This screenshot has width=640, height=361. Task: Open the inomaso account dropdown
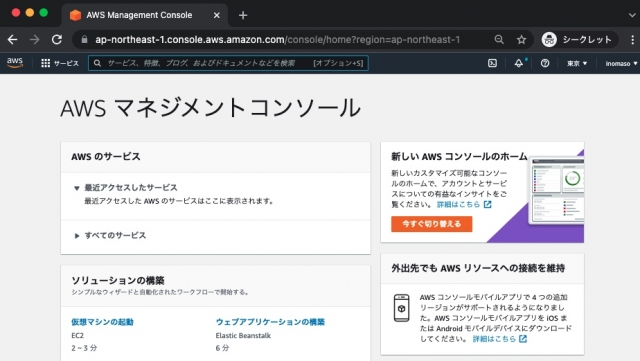point(621,63)
